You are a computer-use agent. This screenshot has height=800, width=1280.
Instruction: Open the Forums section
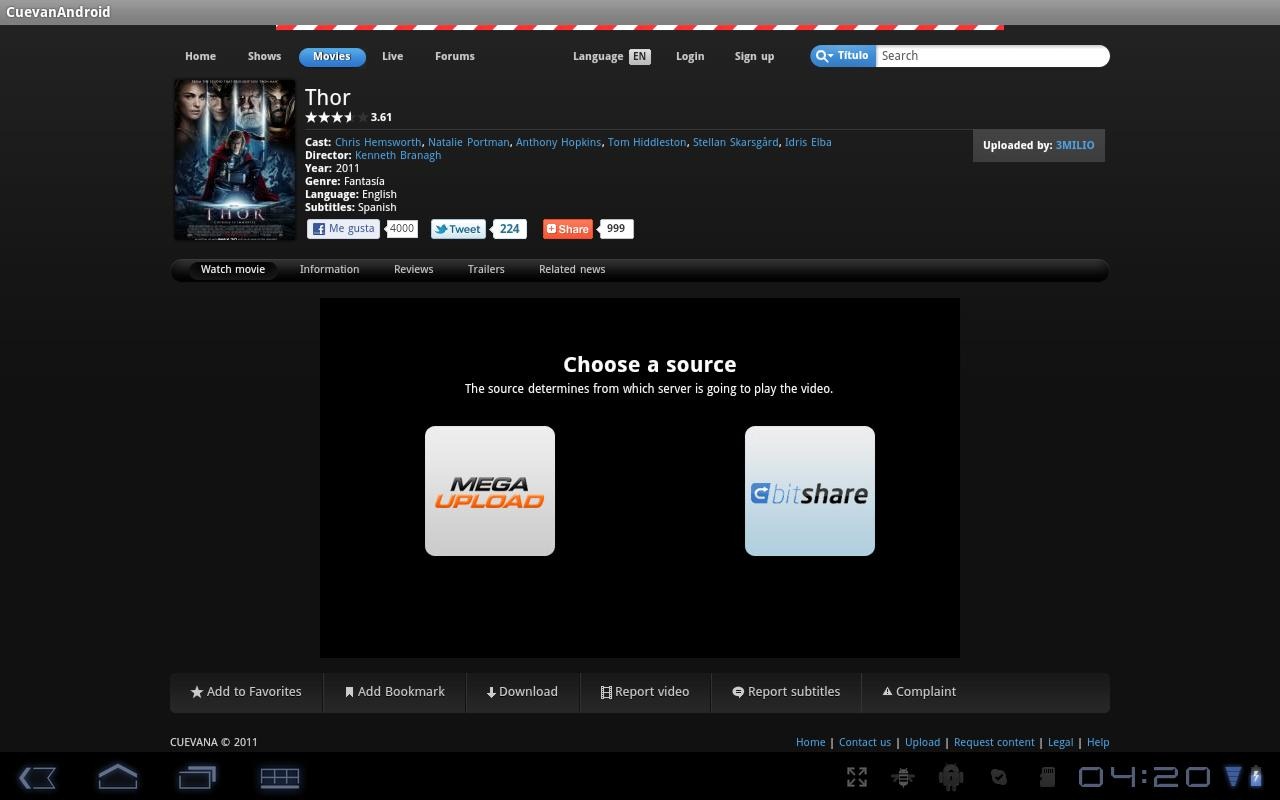(455, 56)
